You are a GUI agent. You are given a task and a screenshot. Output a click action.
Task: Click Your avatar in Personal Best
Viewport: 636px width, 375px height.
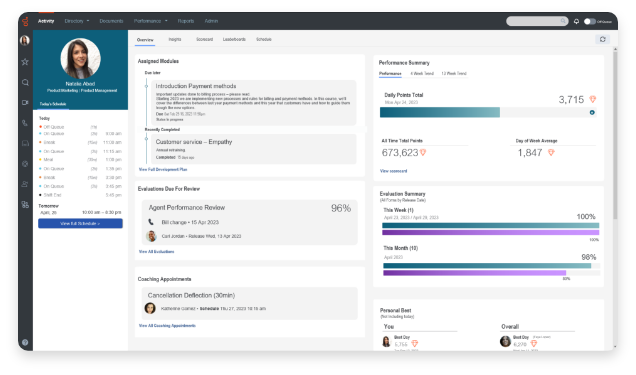click(387, 341)
